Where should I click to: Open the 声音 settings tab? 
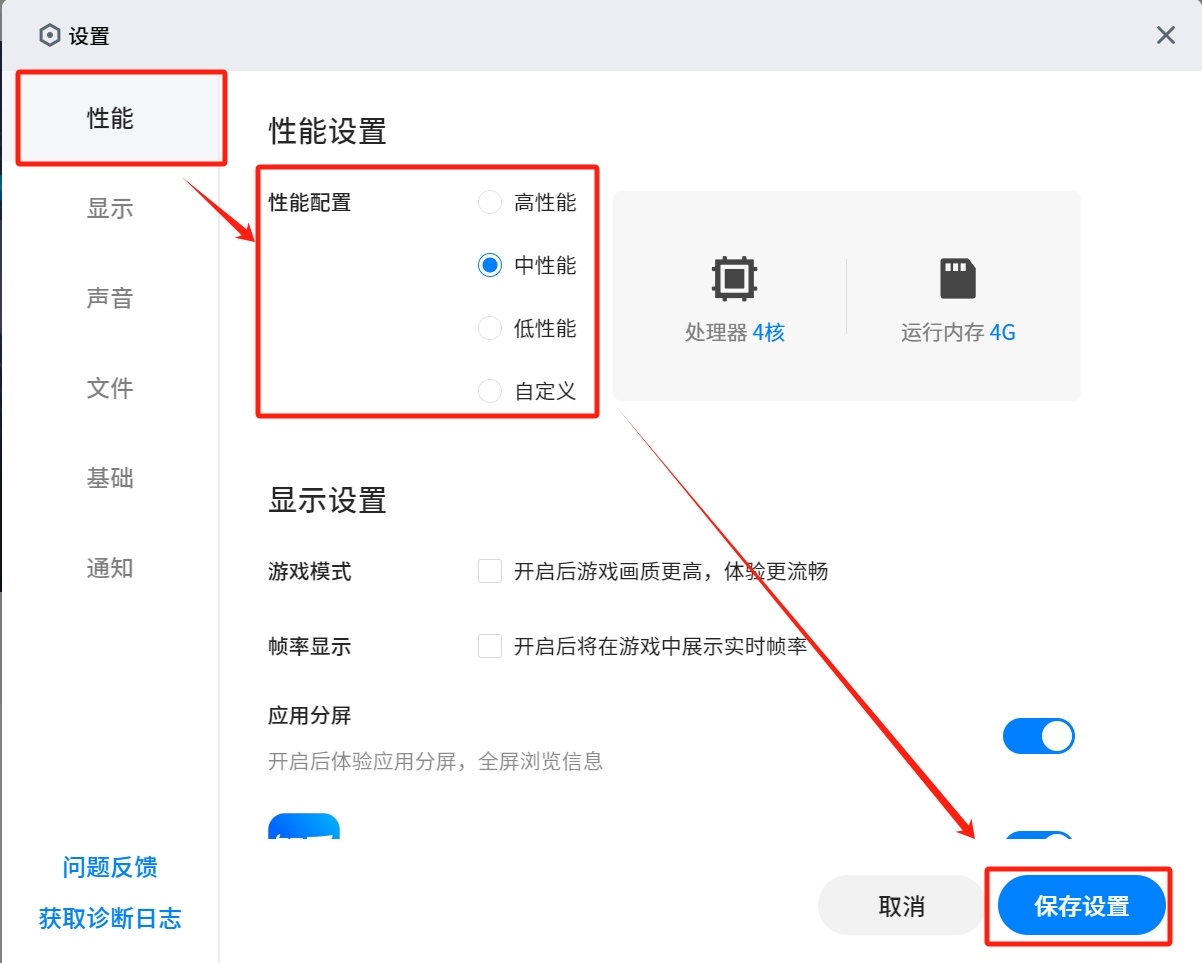pos(110,299)
